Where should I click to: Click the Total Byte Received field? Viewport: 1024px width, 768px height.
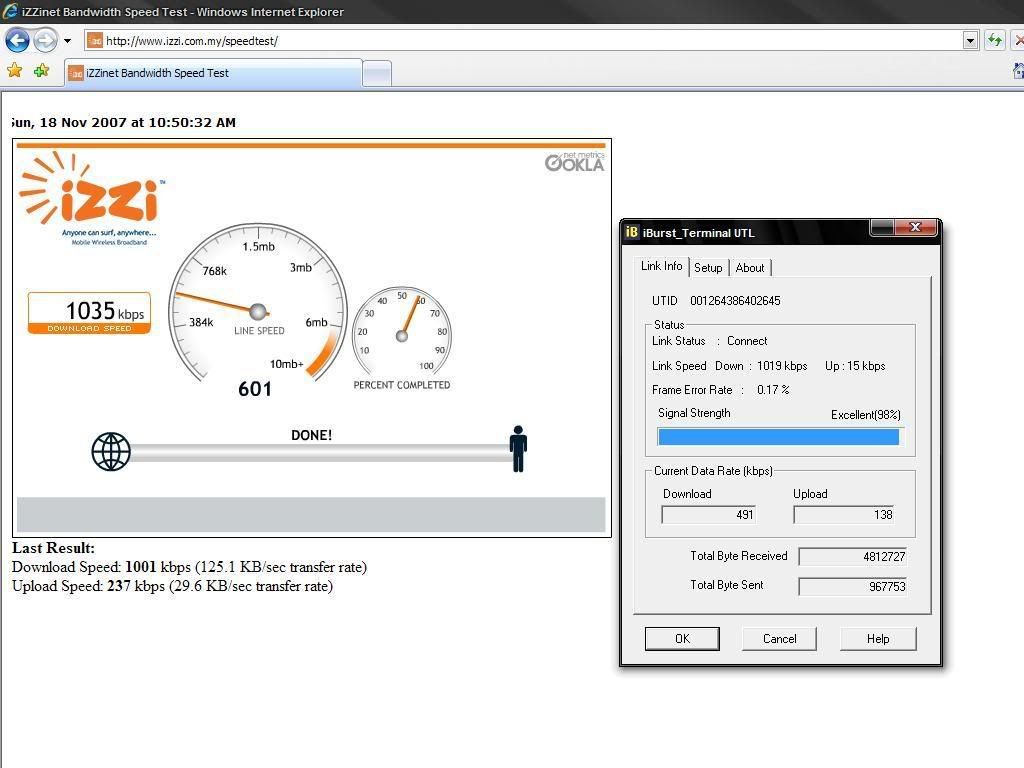[x=852, y=557]
